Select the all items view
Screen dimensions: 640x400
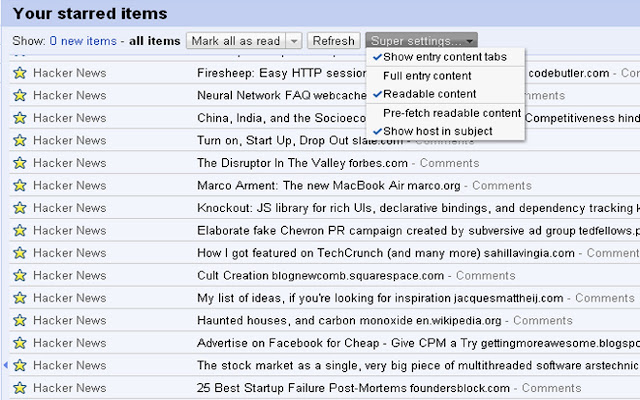click(155, 41)
